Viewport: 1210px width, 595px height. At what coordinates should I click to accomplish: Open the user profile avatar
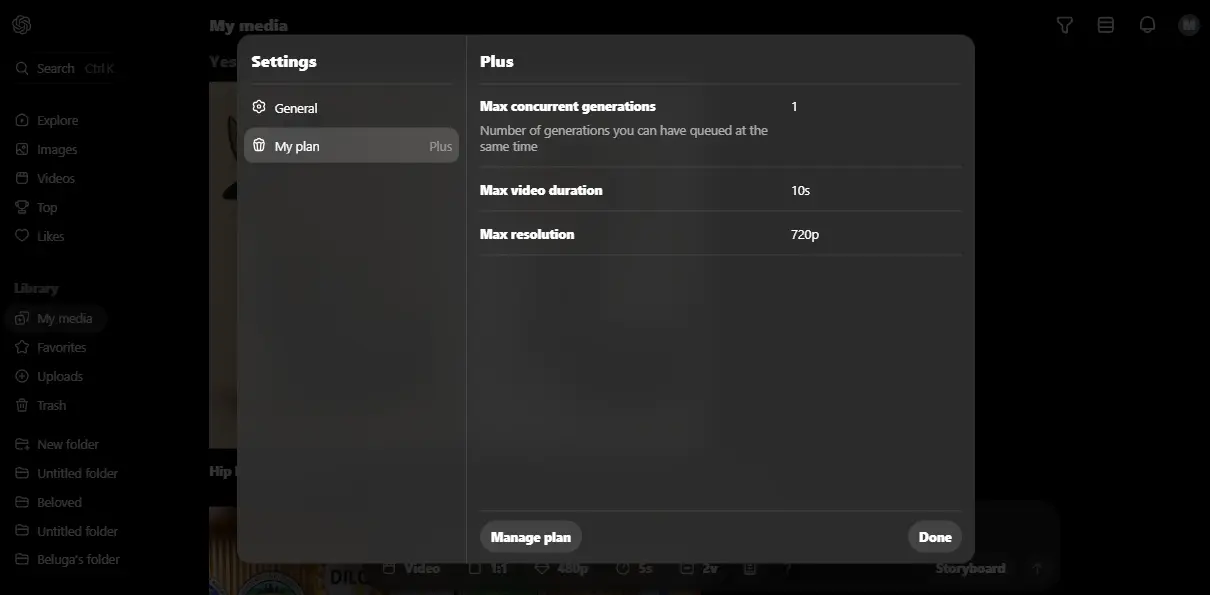(x=1189, y=25)
